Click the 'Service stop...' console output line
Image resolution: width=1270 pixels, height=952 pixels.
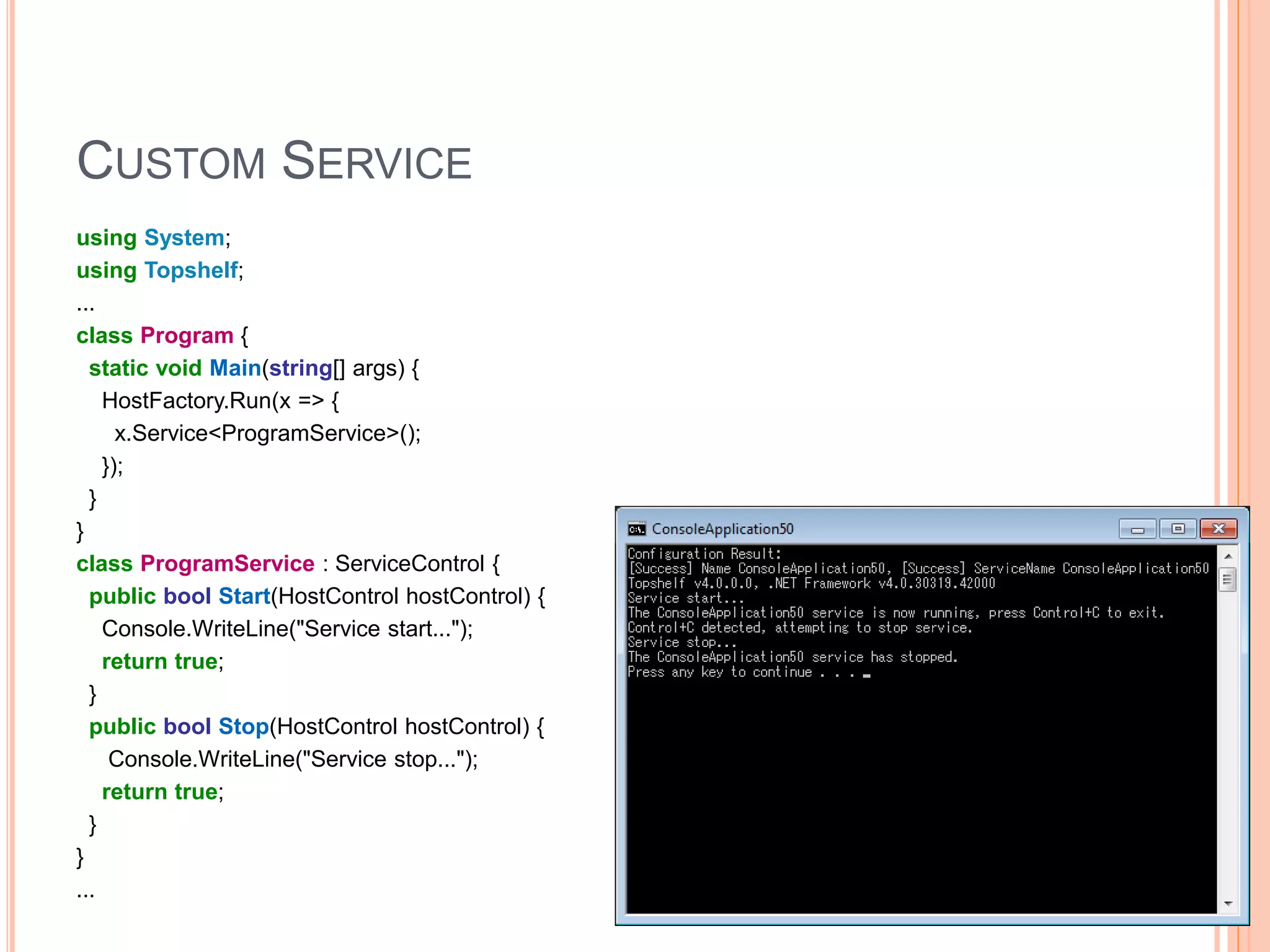tap(682, 643)
